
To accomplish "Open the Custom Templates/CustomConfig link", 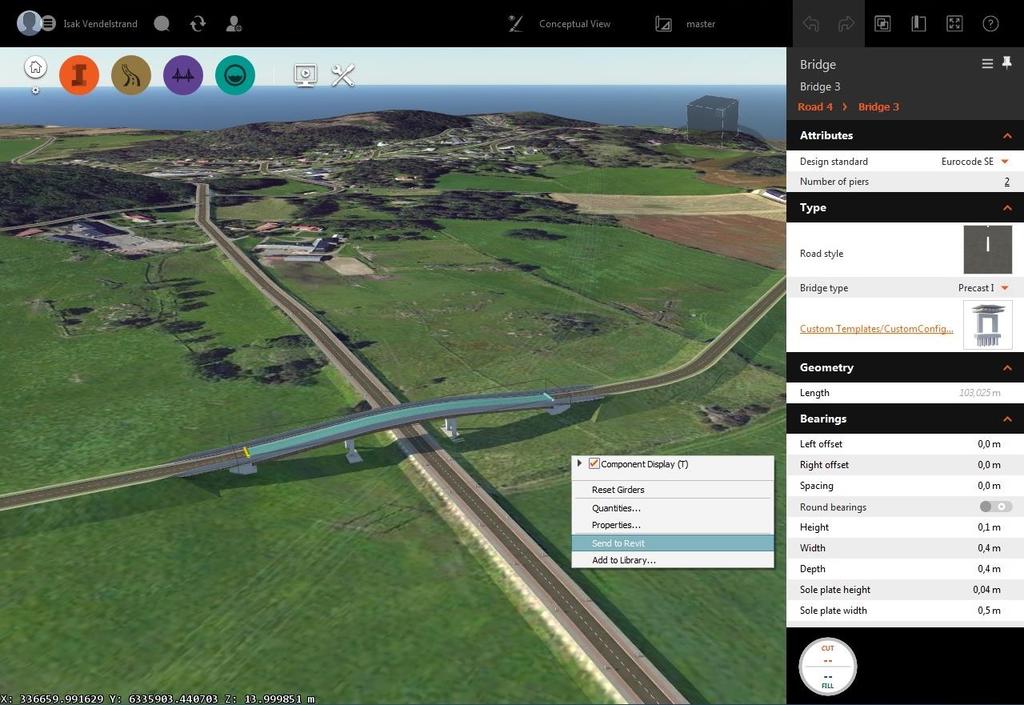I will point(876,328).
